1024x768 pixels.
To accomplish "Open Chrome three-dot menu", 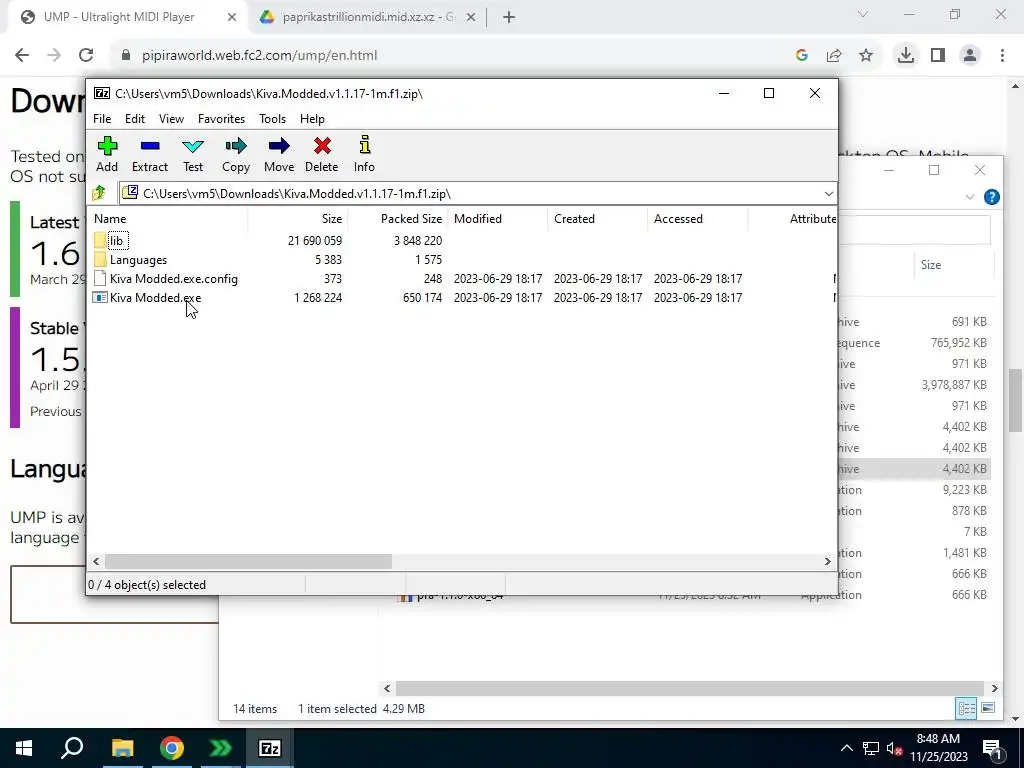I will 1002,56.
